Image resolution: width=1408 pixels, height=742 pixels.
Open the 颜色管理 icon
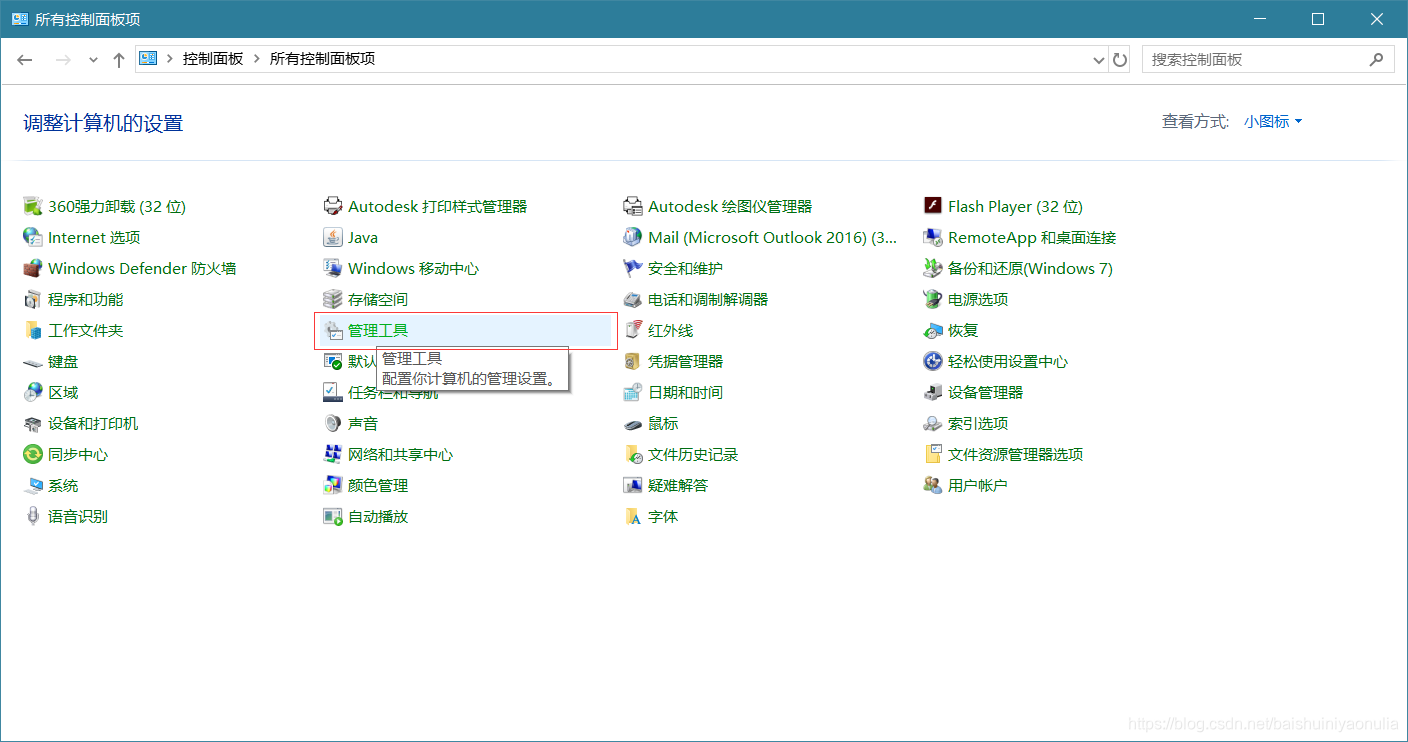(x=333, y=485)
